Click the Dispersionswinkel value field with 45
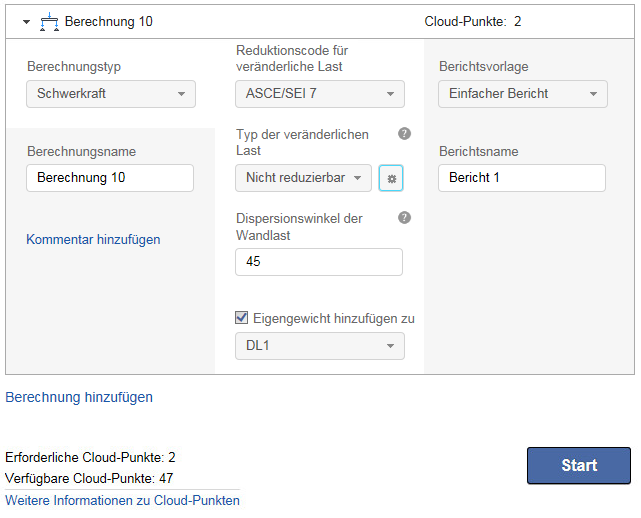 [x=319, y=262]
